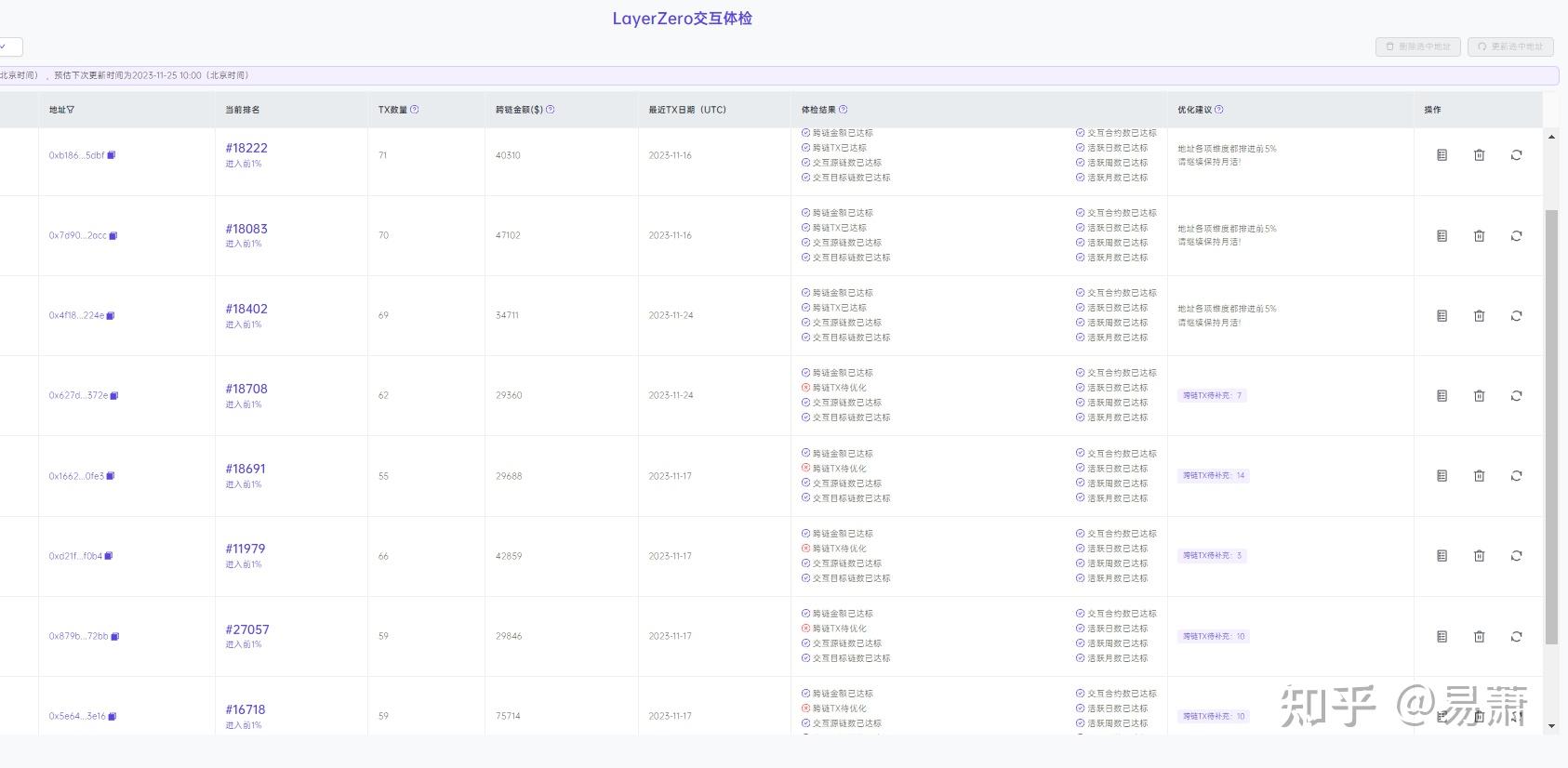This screenshot has height=768, width=1568.
Task: Open address link 0x5e64...3e16
Action: pyautogui.click(x=77, y=716)
